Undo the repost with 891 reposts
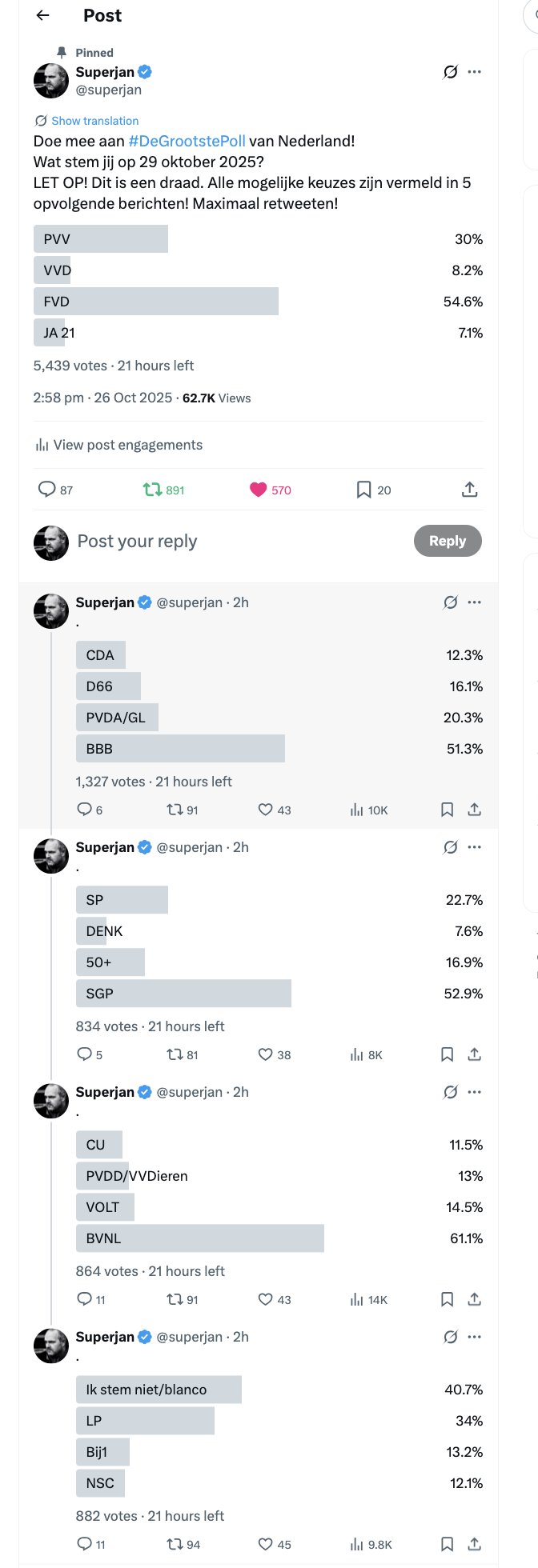Viewport: 538px width, 1568px height. 152,490
